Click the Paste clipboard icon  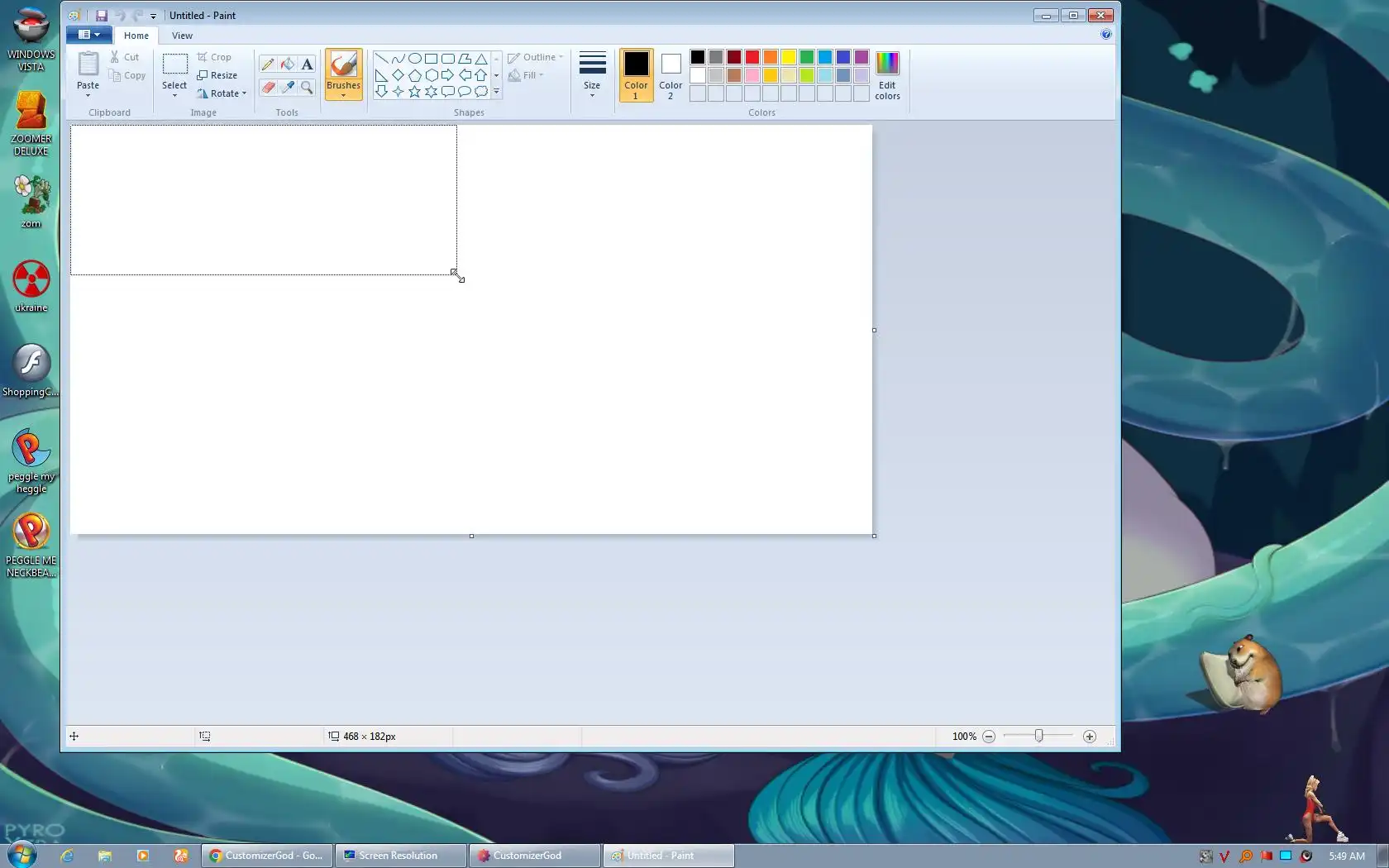(x=88, y=64)
